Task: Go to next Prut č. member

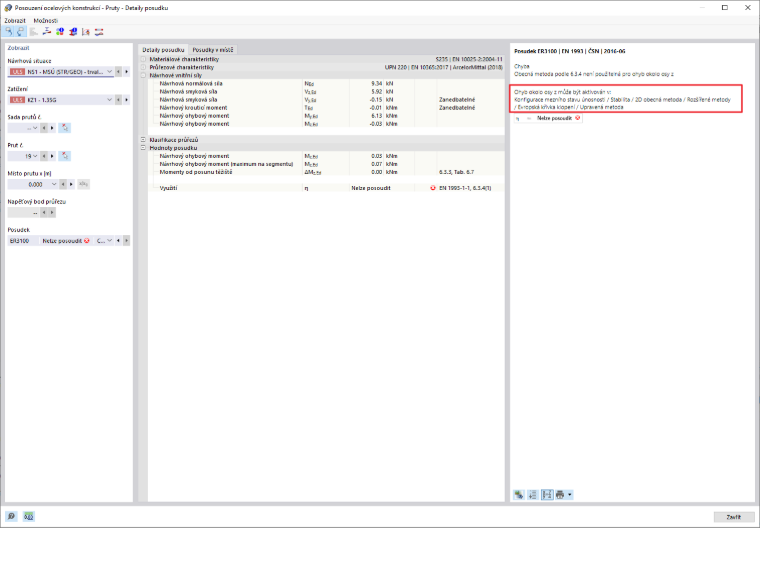Action: 52,156
